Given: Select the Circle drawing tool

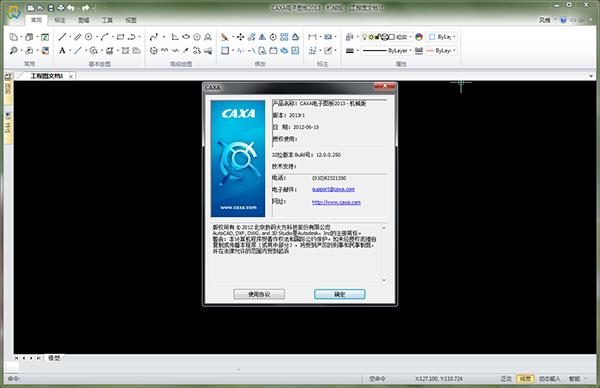Looking at the screenshot, I should (x=88, y=37).
